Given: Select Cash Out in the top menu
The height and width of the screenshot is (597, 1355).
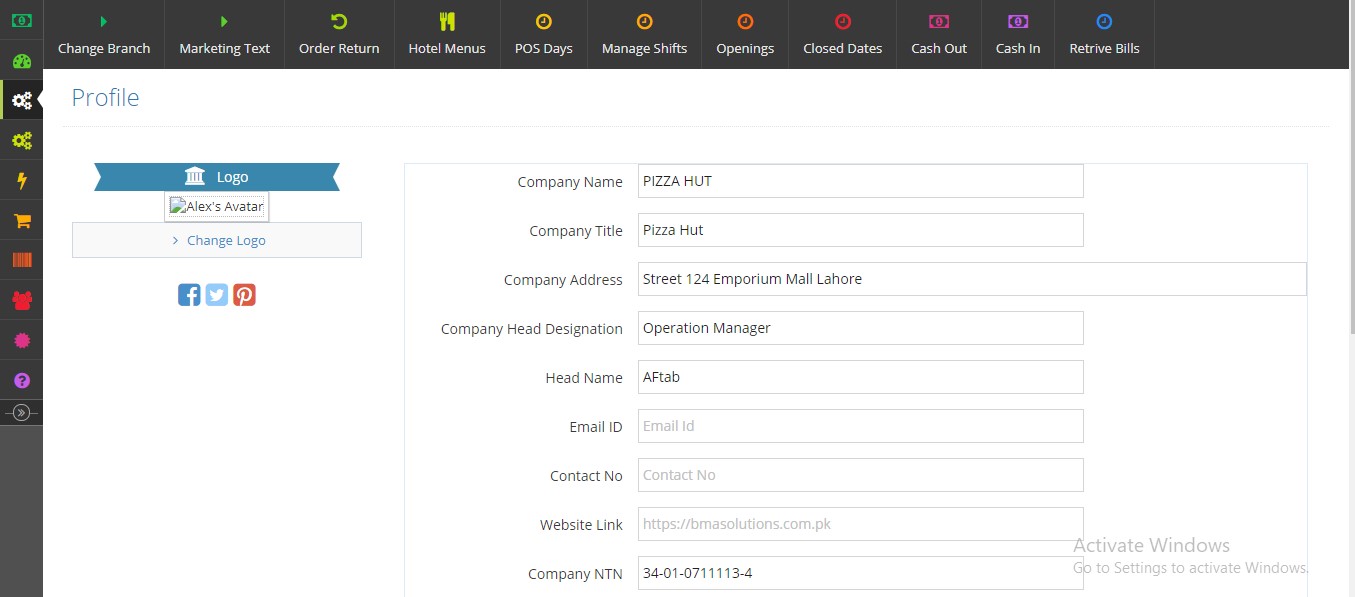Looking at the screenshot, I should [x=939, y=34].
